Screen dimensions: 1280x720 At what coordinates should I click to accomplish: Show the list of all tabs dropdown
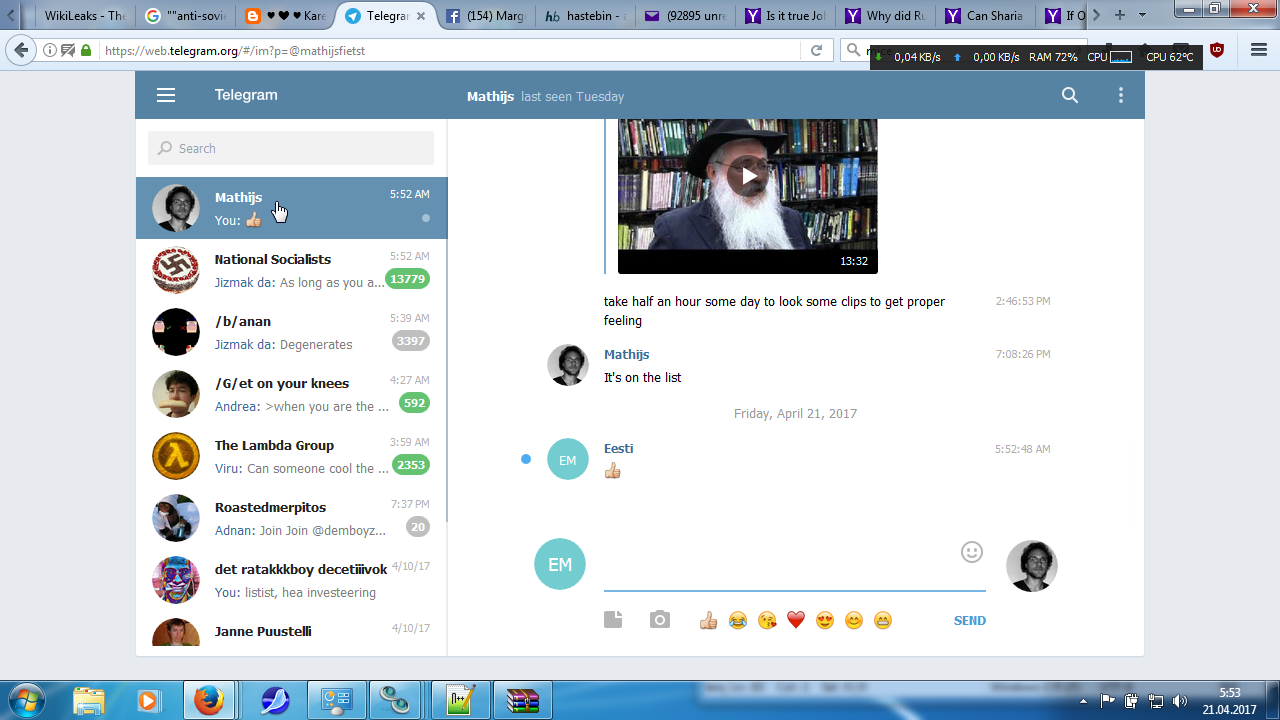click(1142, 15)
